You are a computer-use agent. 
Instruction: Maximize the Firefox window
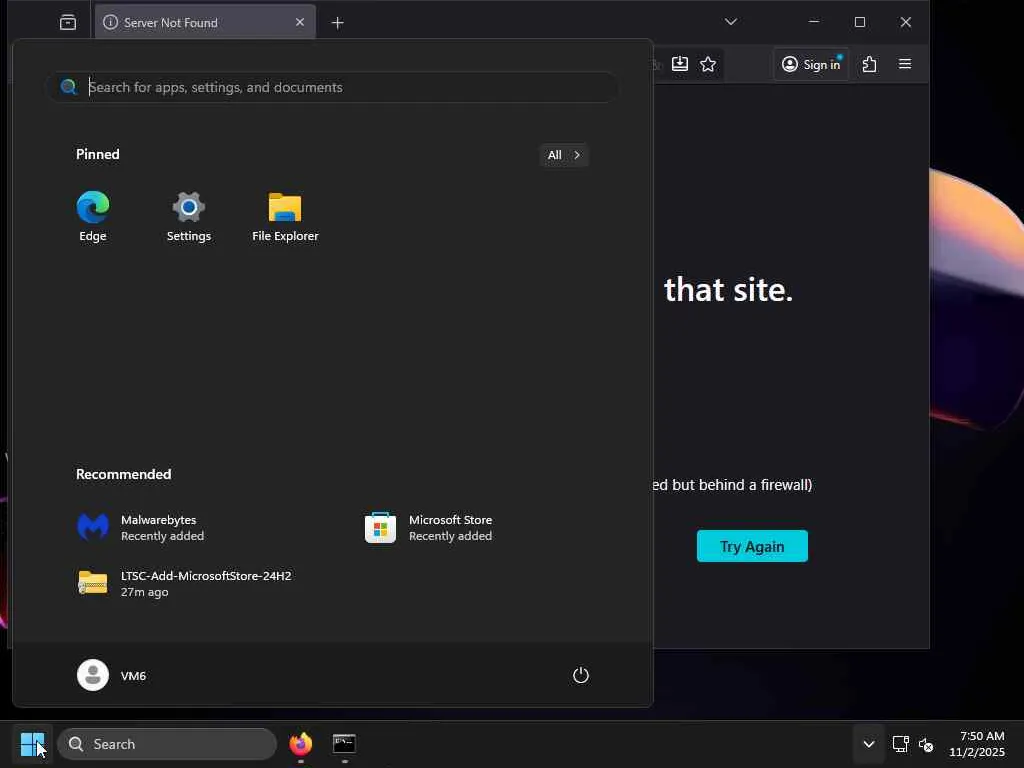click(859, 22)
